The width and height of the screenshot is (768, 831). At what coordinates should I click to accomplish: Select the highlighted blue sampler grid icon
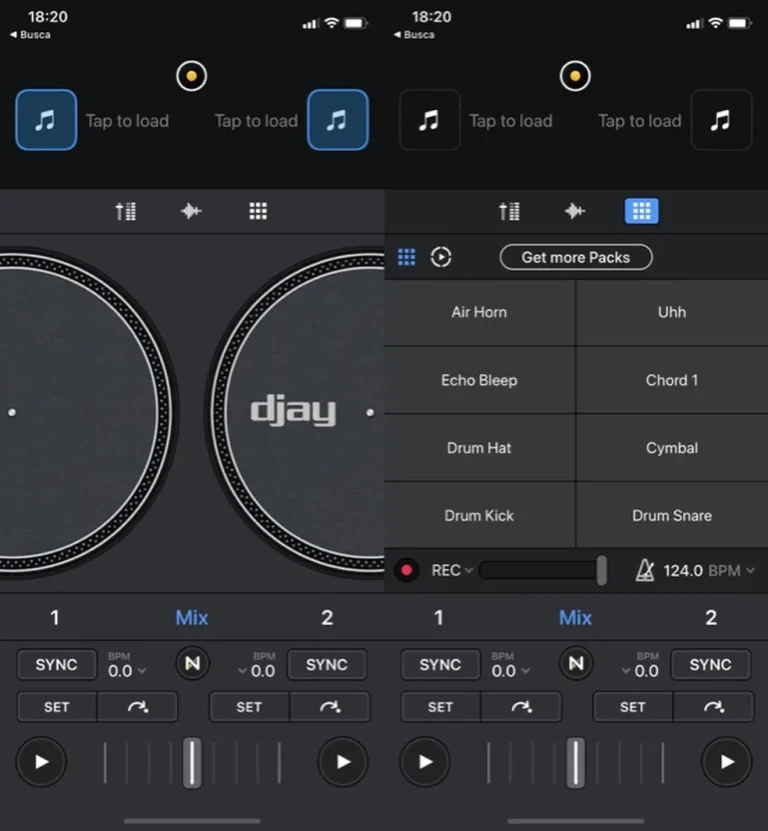pos(641,211)
